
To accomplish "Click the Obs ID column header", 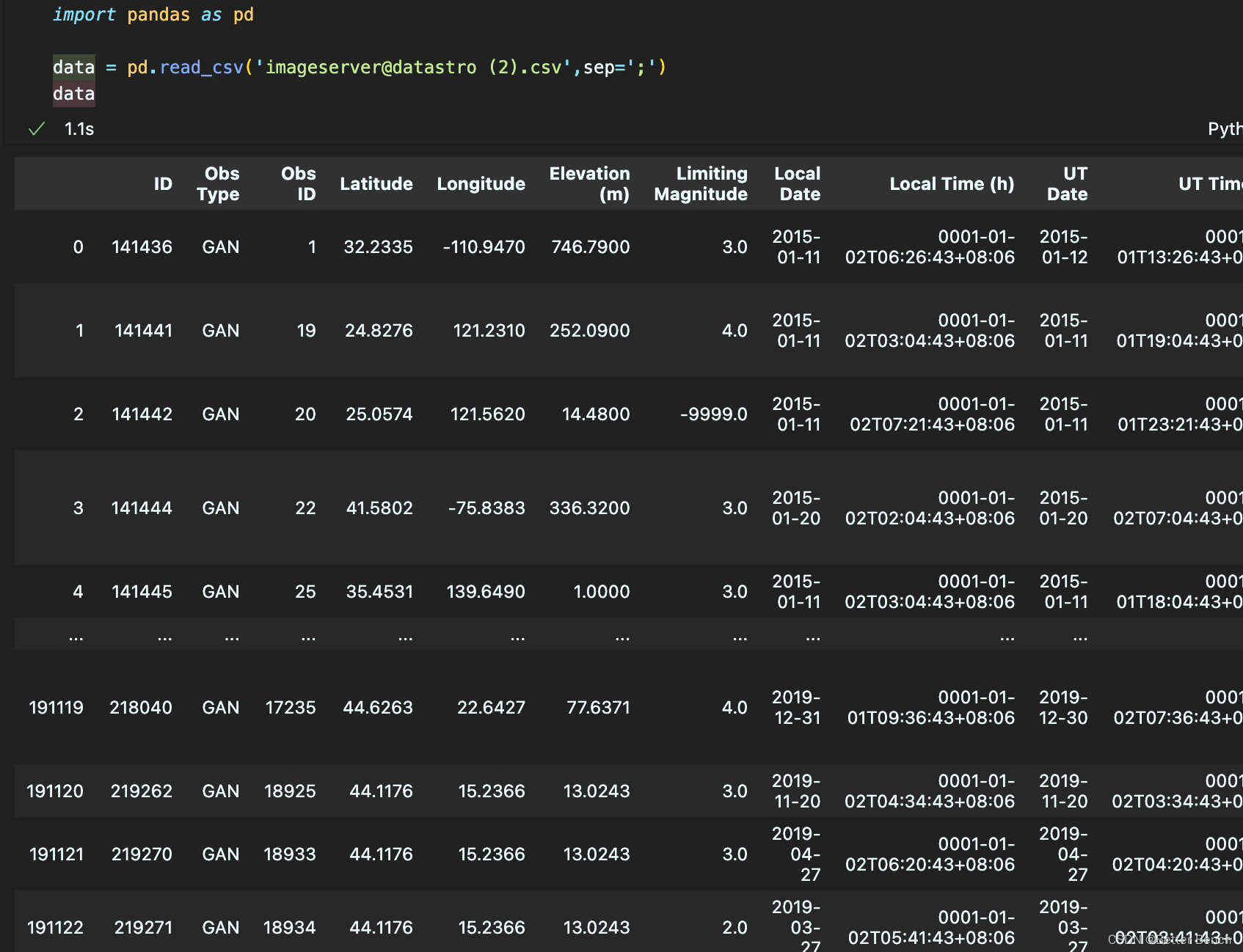I will point(299,184).
